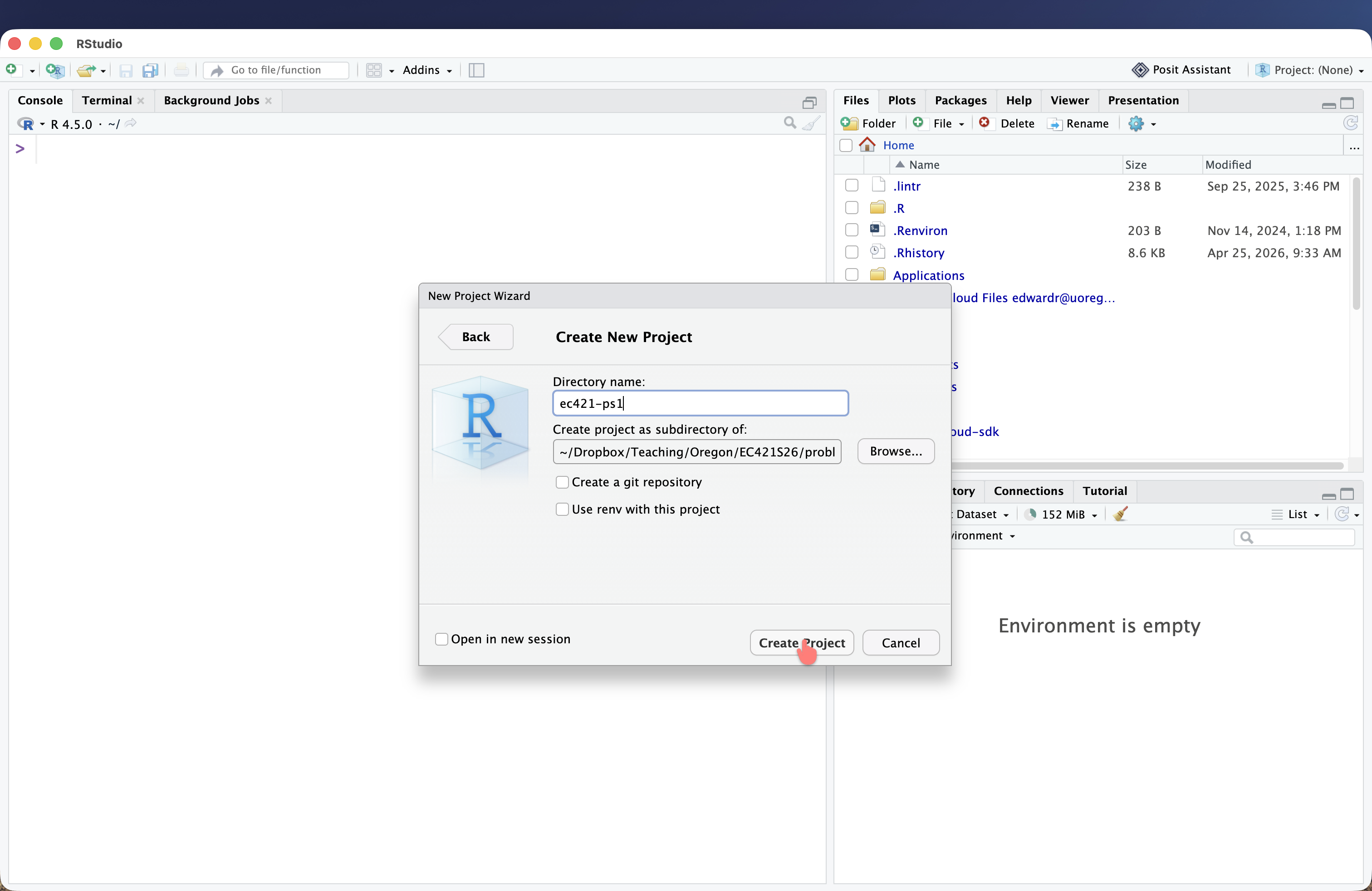The height and width of the screenshot is (891, 1372).
Task: Switch to the Packages tab
Action: pos(960,100)
